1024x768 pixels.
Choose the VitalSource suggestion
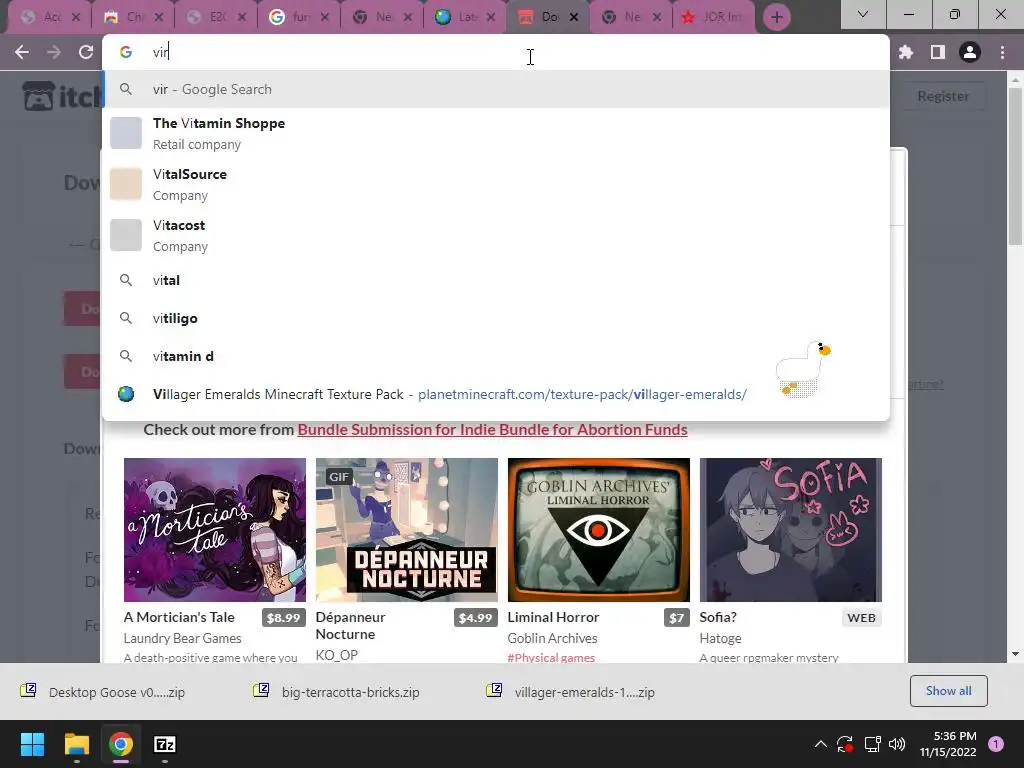click(495, 184)
